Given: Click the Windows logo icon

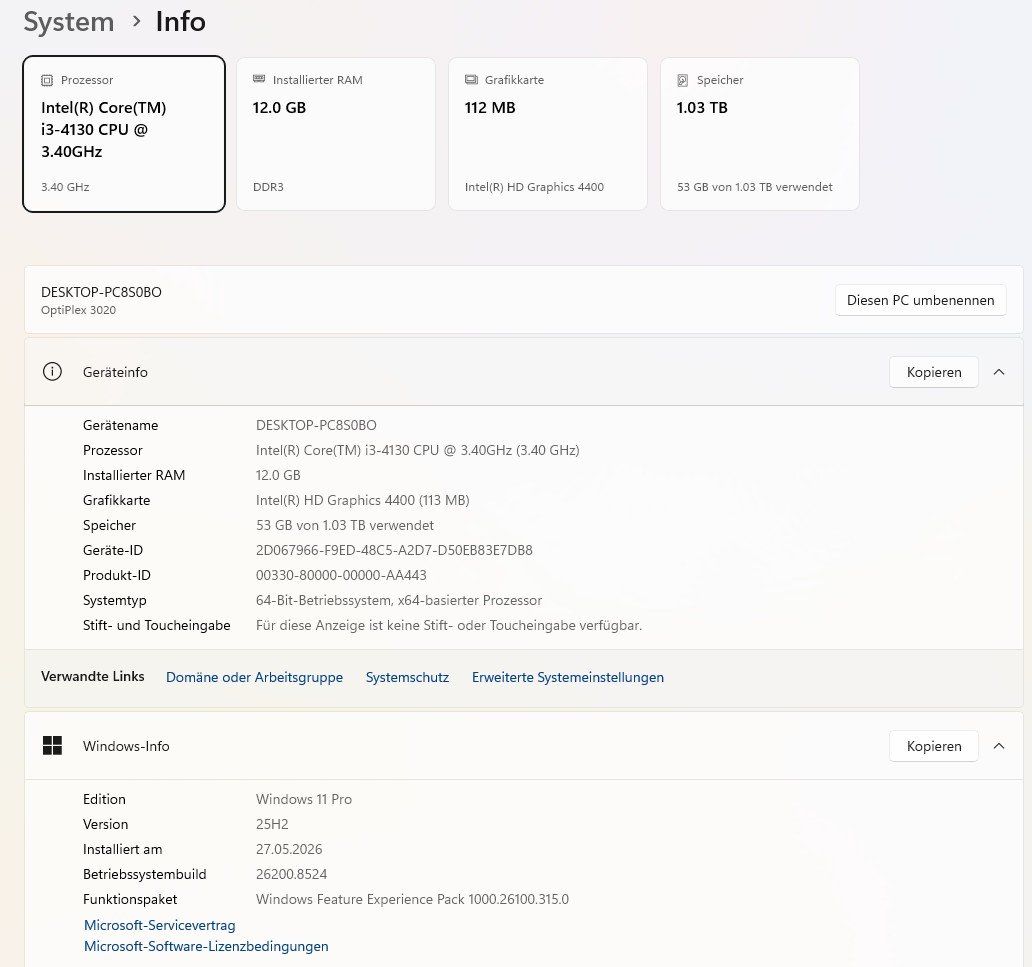Looking at the screenshot, I should pyautogui.click(x=52, y=746).
